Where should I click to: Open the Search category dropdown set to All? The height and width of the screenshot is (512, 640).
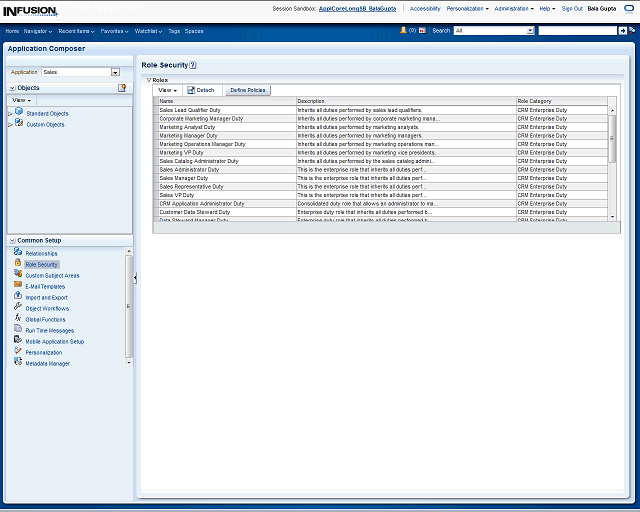530,31
